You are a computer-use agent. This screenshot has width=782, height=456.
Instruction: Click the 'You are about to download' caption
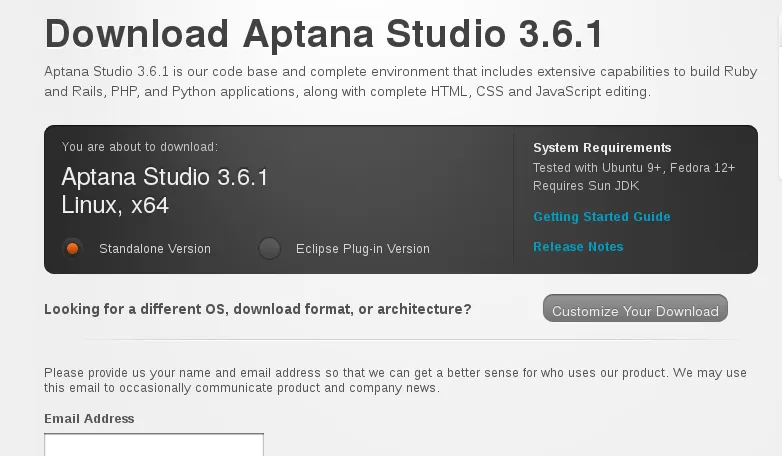coord(139,147)
